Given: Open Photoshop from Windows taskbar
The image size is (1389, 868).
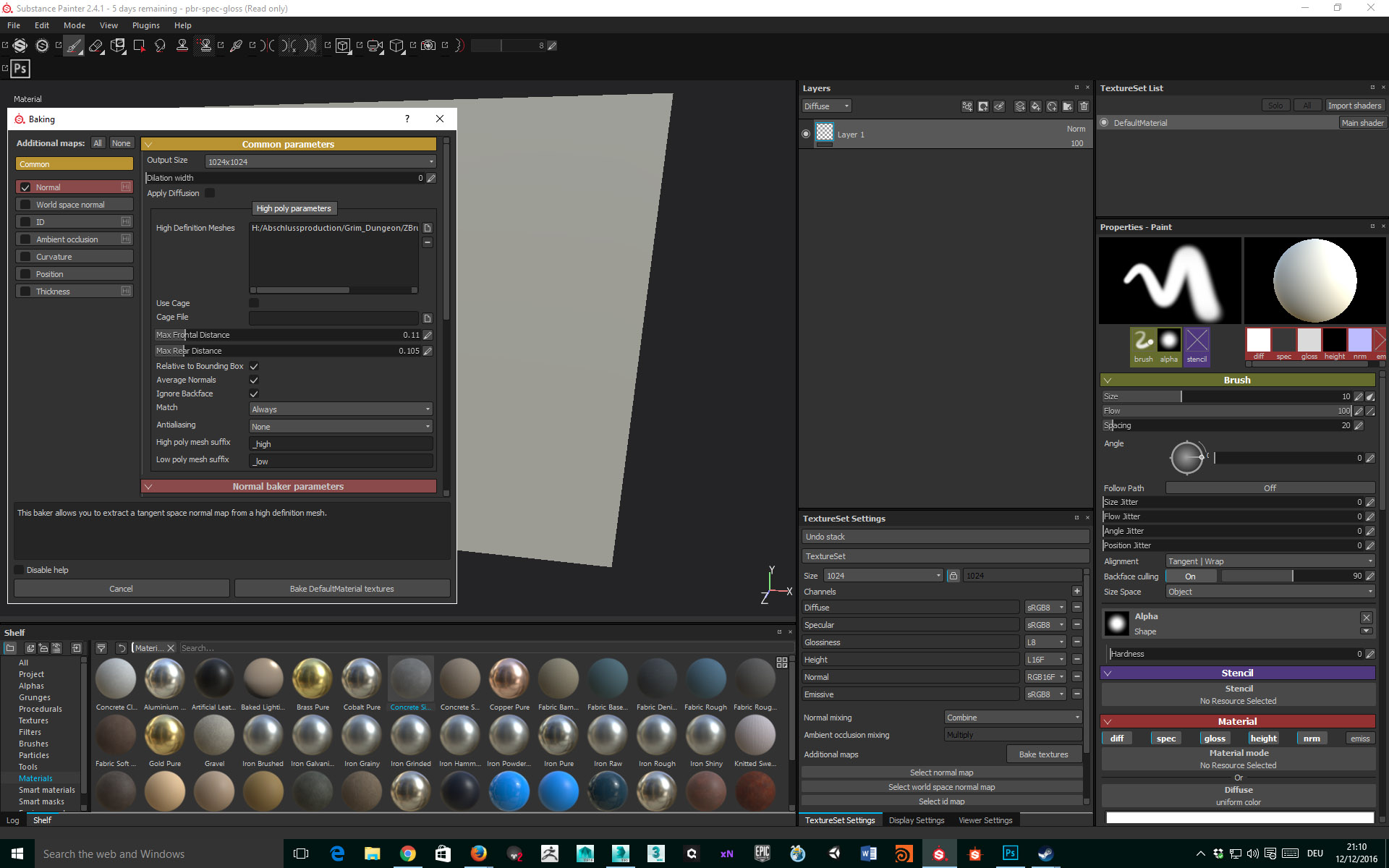Looking at the screenshot, I should (1010, 854).
